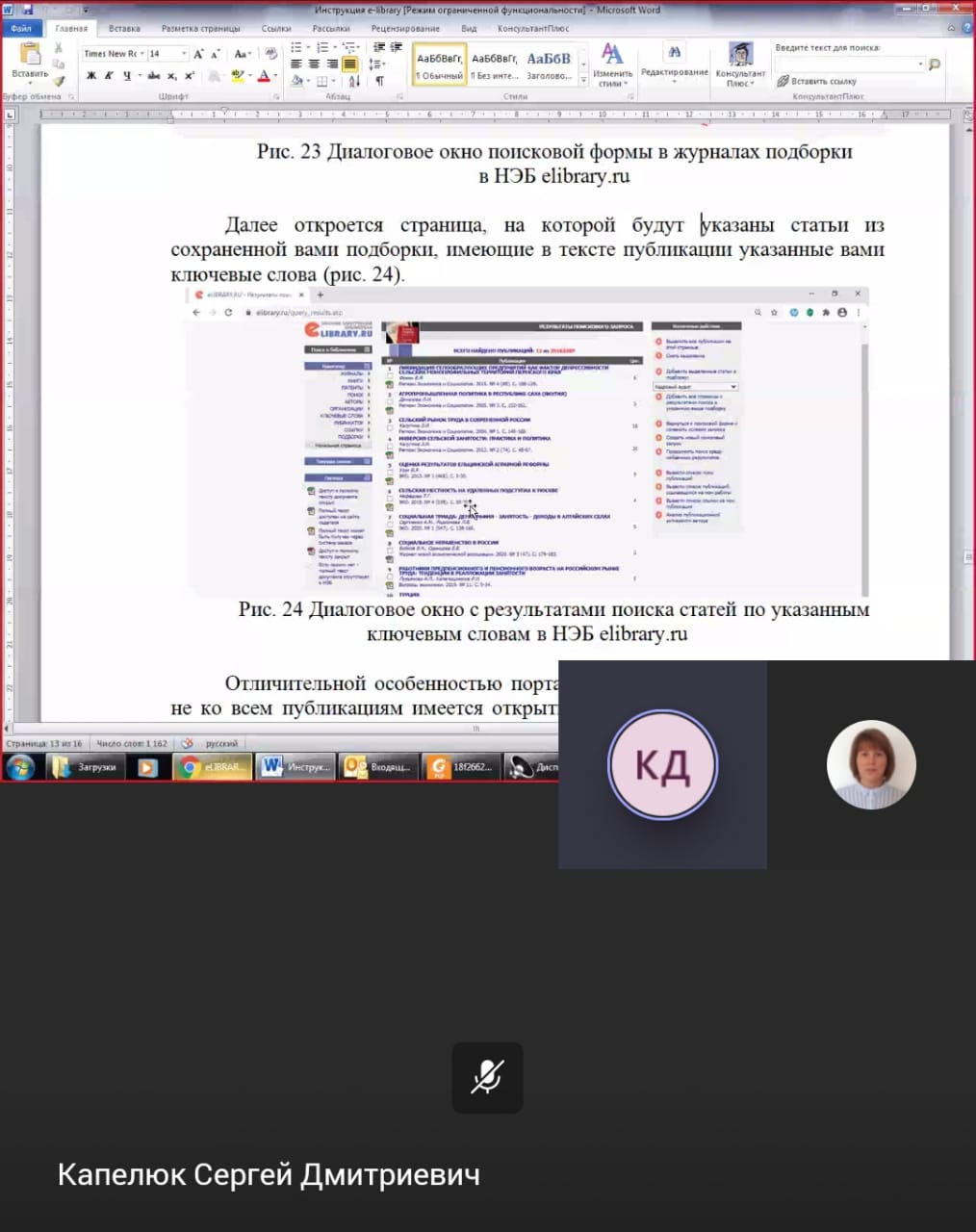
Task: Switch to the Ссылки ribbon tab
Action: pyautogui.click(x=276, y=29)
